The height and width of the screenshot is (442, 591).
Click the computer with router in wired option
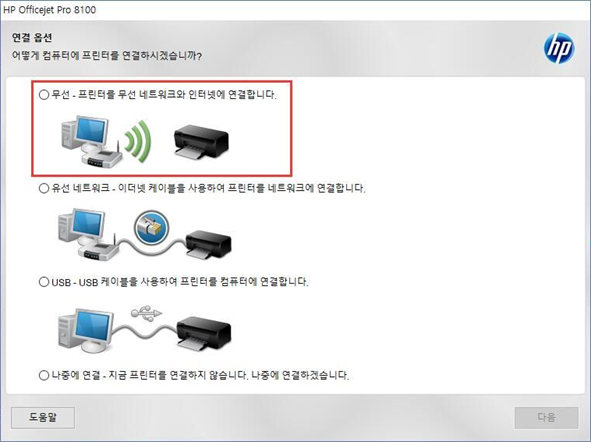[x=89, y=234]
